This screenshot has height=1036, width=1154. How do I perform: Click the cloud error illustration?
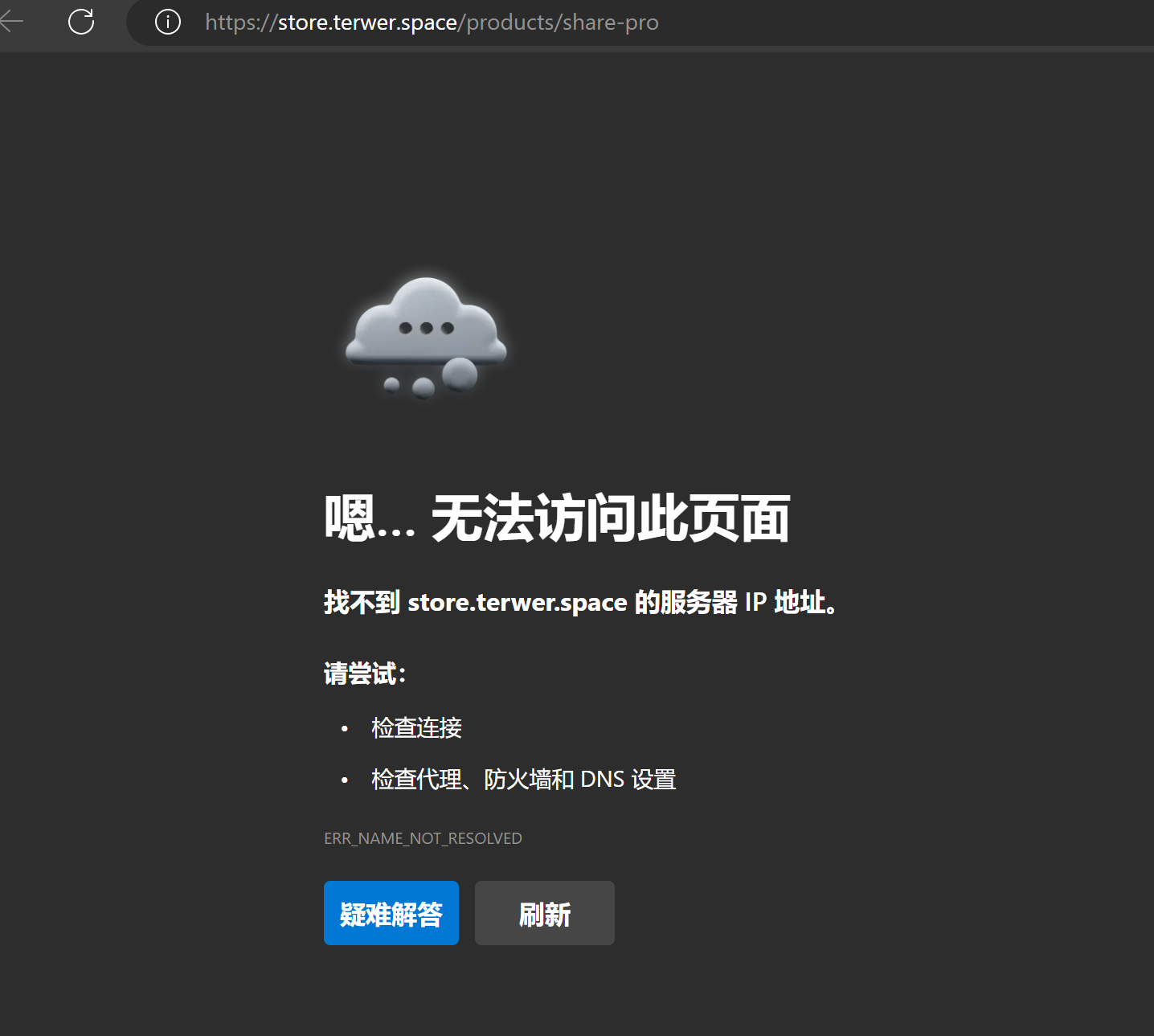point(426,338)
